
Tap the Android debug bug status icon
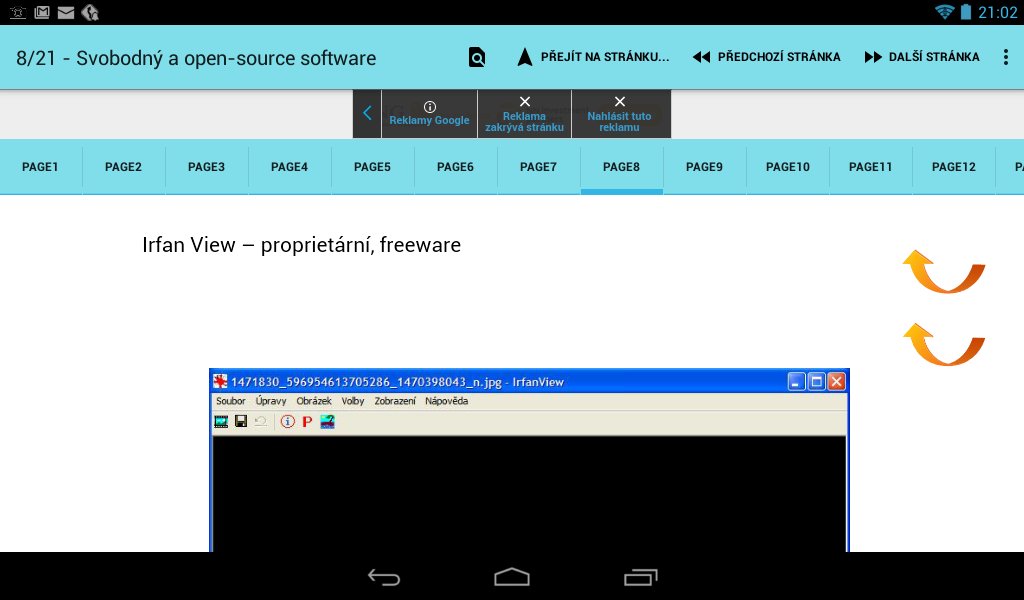[x=18, y=12]
